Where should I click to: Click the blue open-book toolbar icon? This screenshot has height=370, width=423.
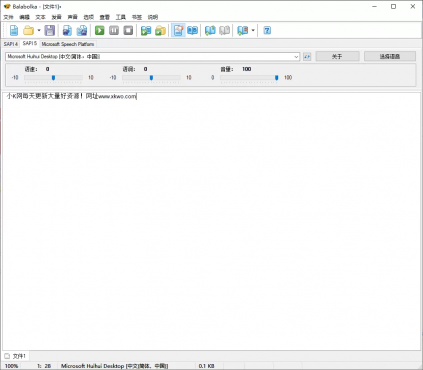tap(193, 31)
